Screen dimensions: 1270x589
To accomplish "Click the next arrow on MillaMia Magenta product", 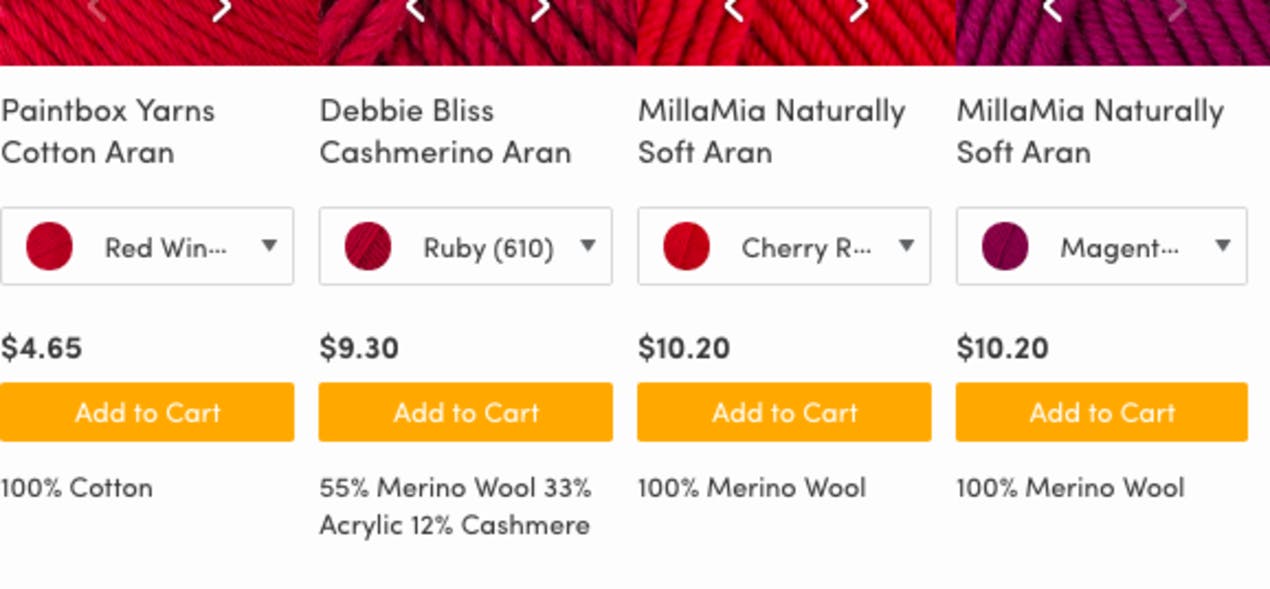I will pyautogui.click(x=1178, y=10).
